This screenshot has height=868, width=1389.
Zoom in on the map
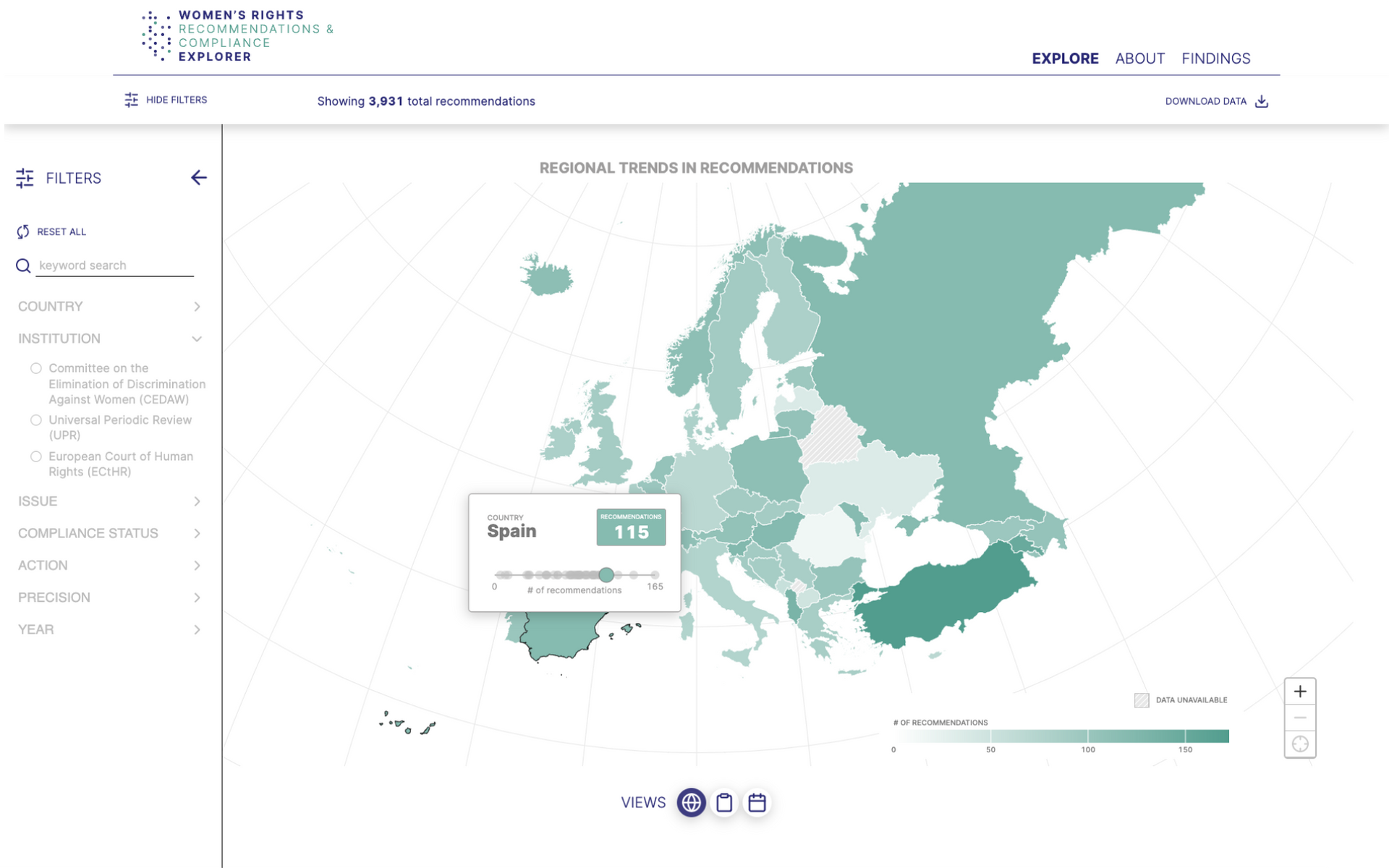coord(1299,692)
